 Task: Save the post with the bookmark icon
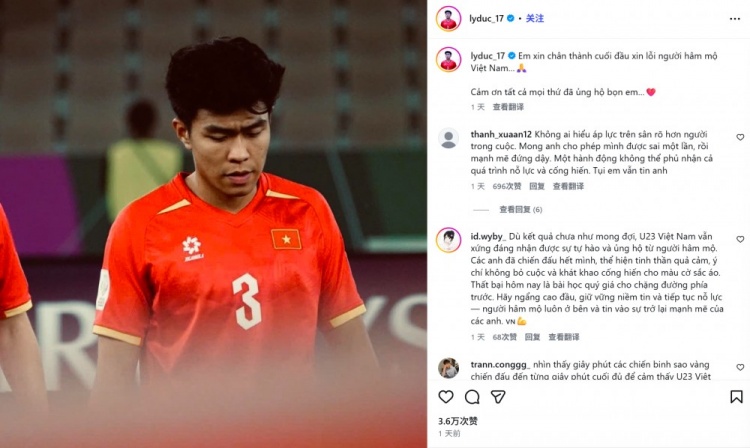click(736, 397)
